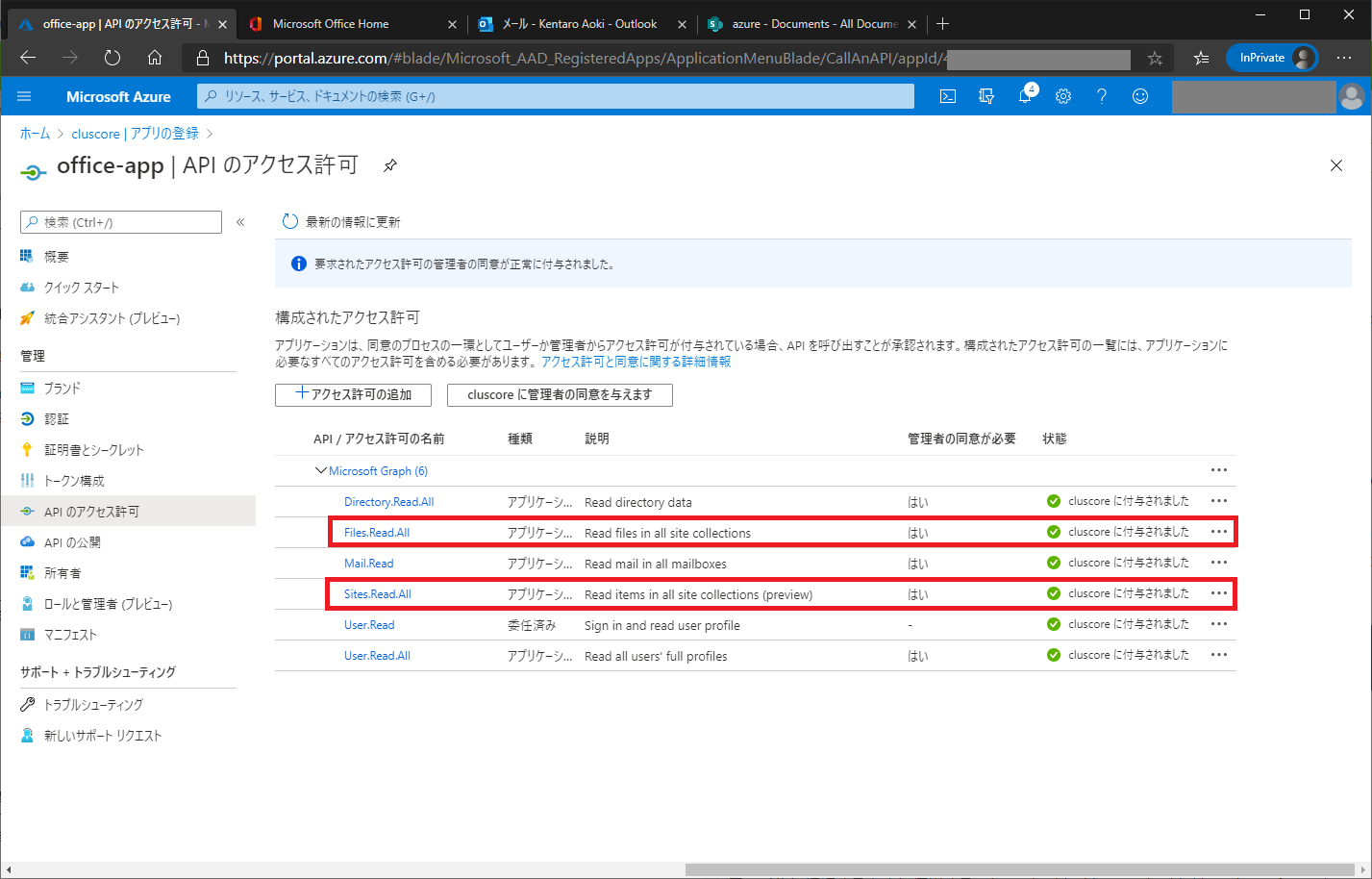Open more options for User.Read row
Image resolution: width=1372 pixels, height=879 pixels.
tap(1219, 624)
